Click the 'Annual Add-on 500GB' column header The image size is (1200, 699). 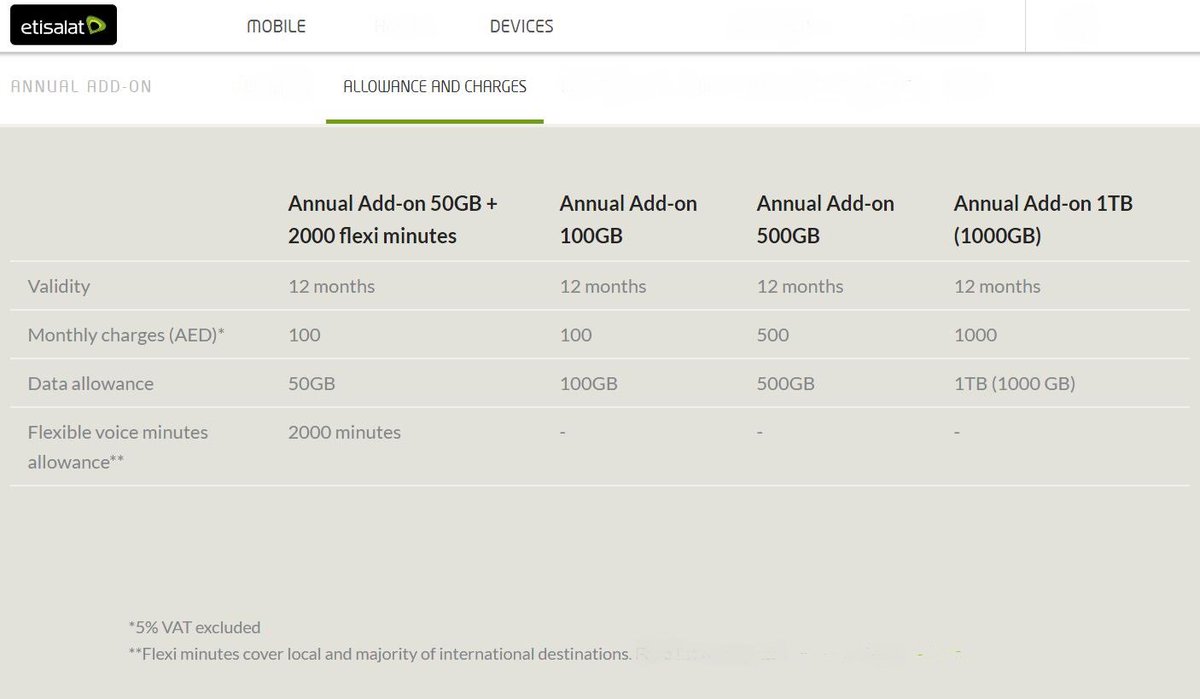tap(825, 220)
